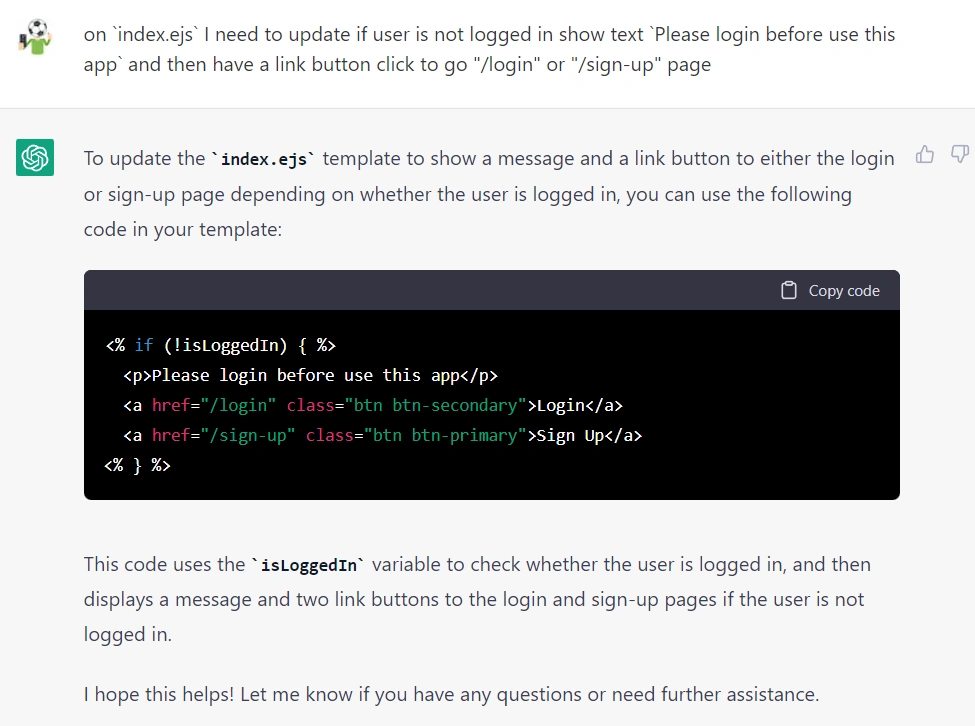
Task: Click the code line with href="/login"
Action: 373,405
